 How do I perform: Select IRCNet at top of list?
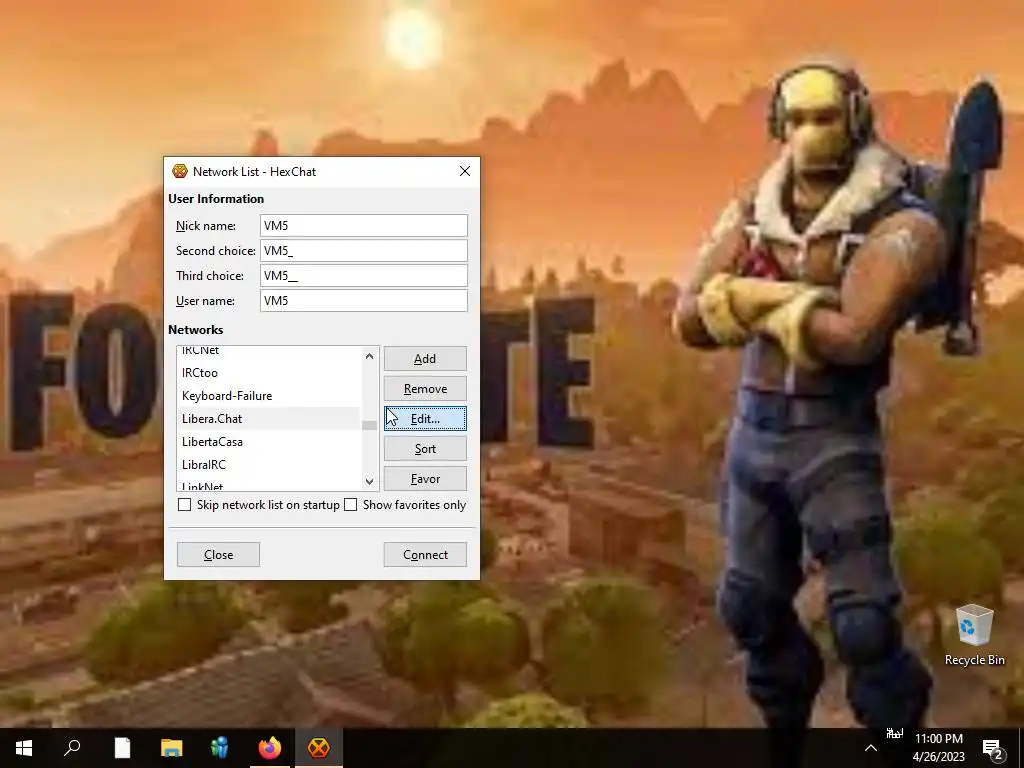(268, 351)
